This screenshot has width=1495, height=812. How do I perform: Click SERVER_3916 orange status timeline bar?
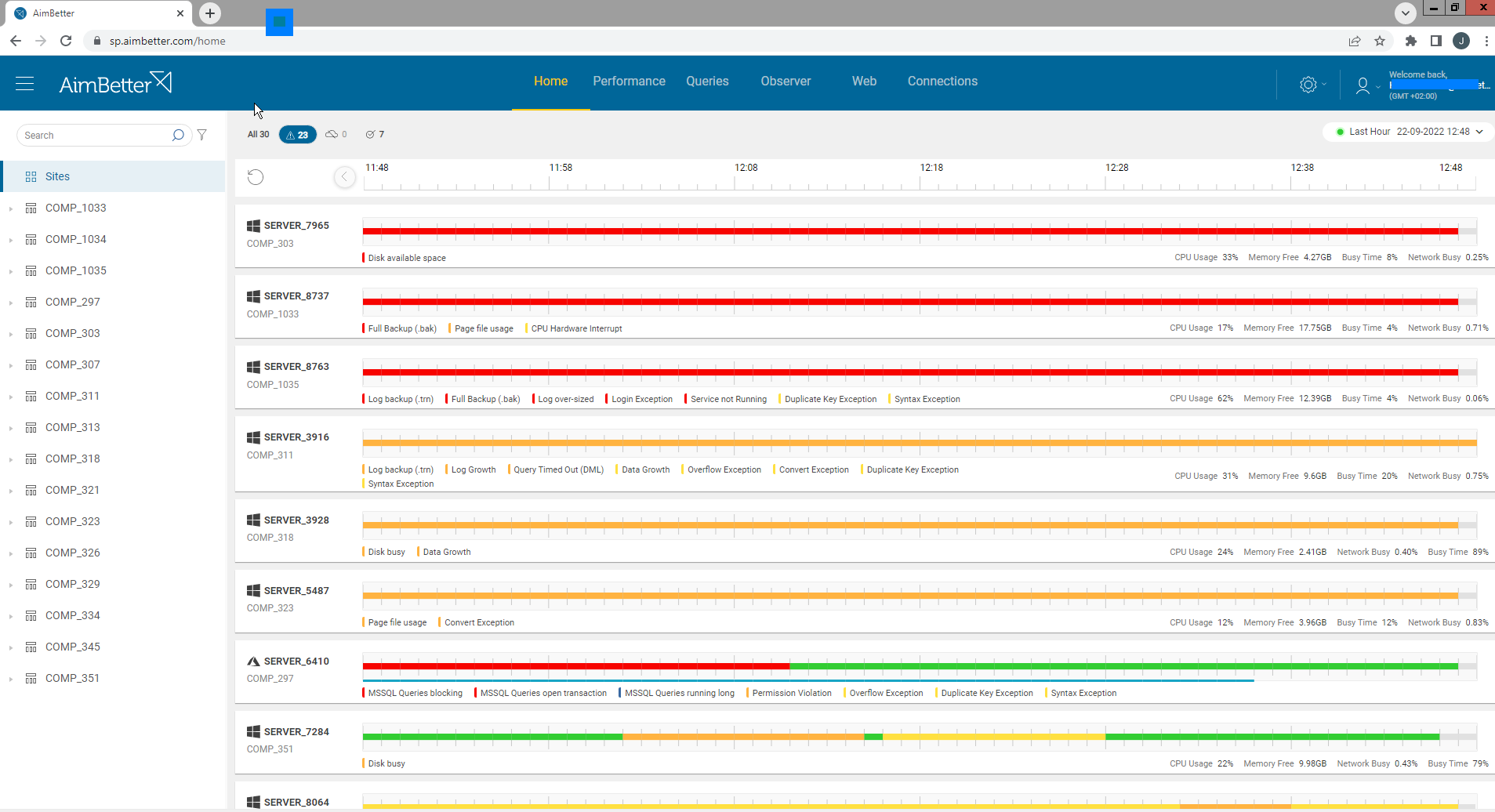click(x=920, y=443)
